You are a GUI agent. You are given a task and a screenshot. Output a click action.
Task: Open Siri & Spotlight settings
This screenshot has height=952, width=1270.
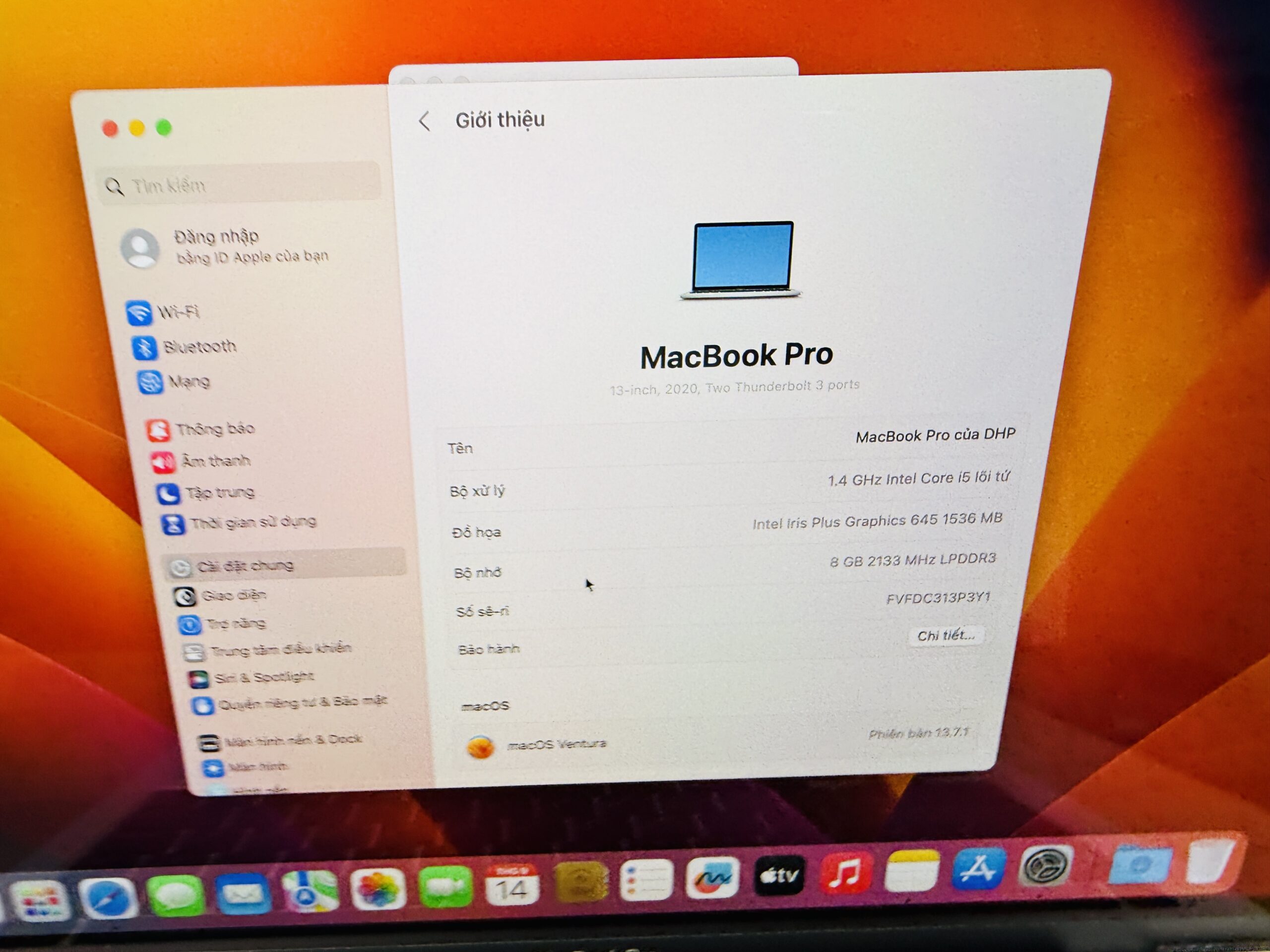click(251, 678)
